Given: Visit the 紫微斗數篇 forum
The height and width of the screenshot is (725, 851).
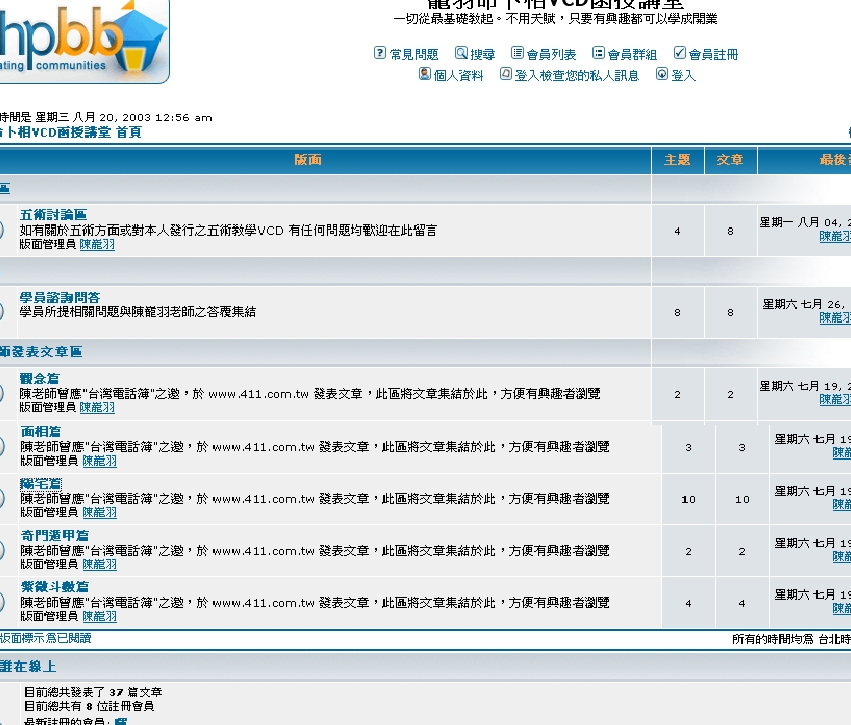Looking at the screenshot, I should click(55, 587).
